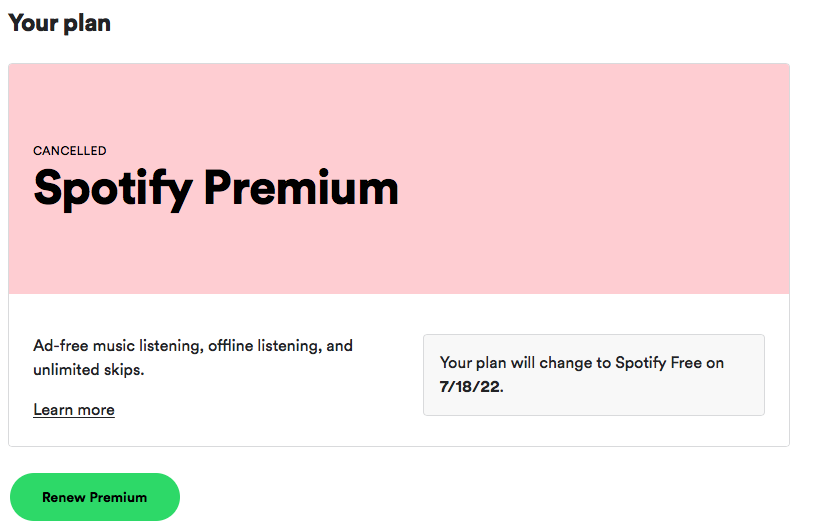Click the word plan in page heading

(87, 24)
